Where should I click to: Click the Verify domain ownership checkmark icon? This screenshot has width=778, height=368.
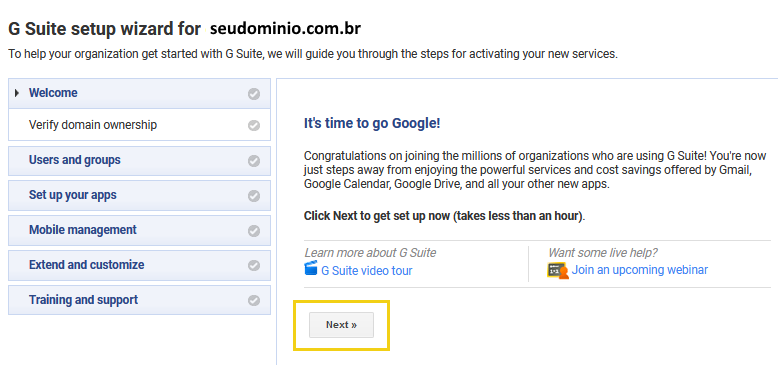tap(254, 125)
